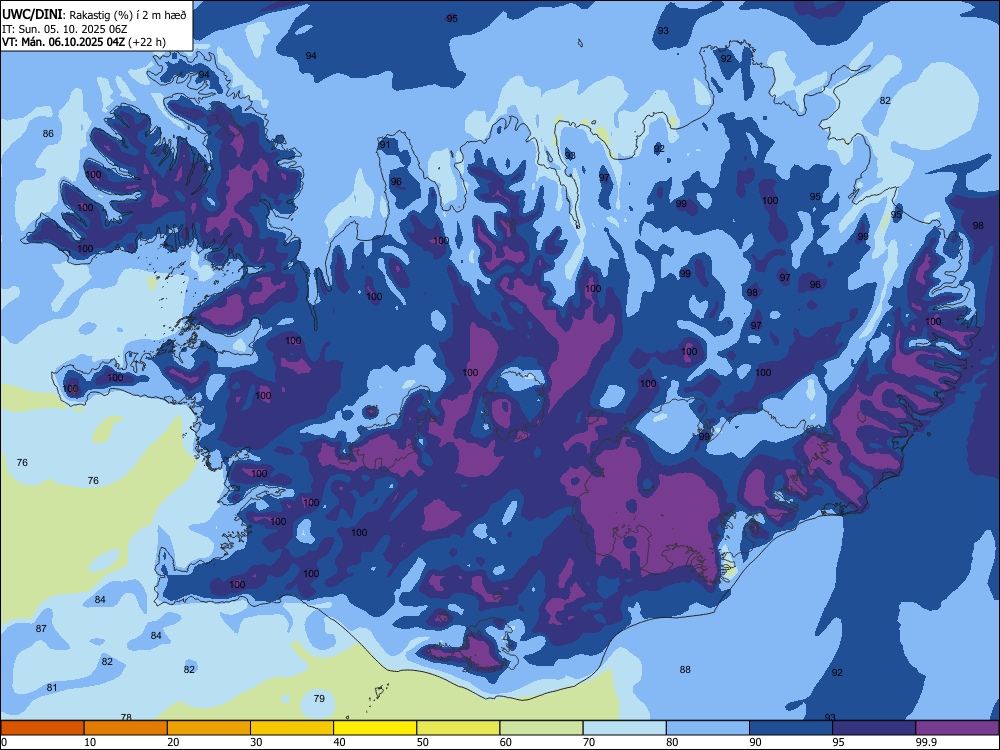Click the humidity value '88' southeast of the coast

(x=685, y=670)
